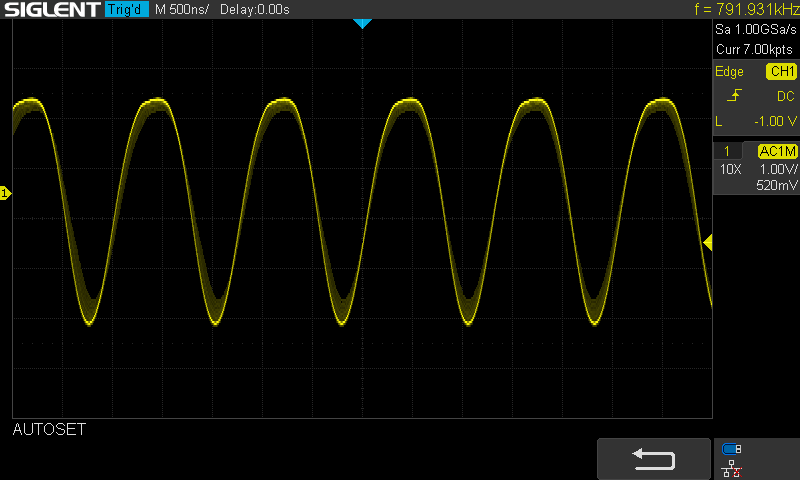Screen dimensions: 800x480
Task: Click the Delay:0.00s readout
Action: 254,10
